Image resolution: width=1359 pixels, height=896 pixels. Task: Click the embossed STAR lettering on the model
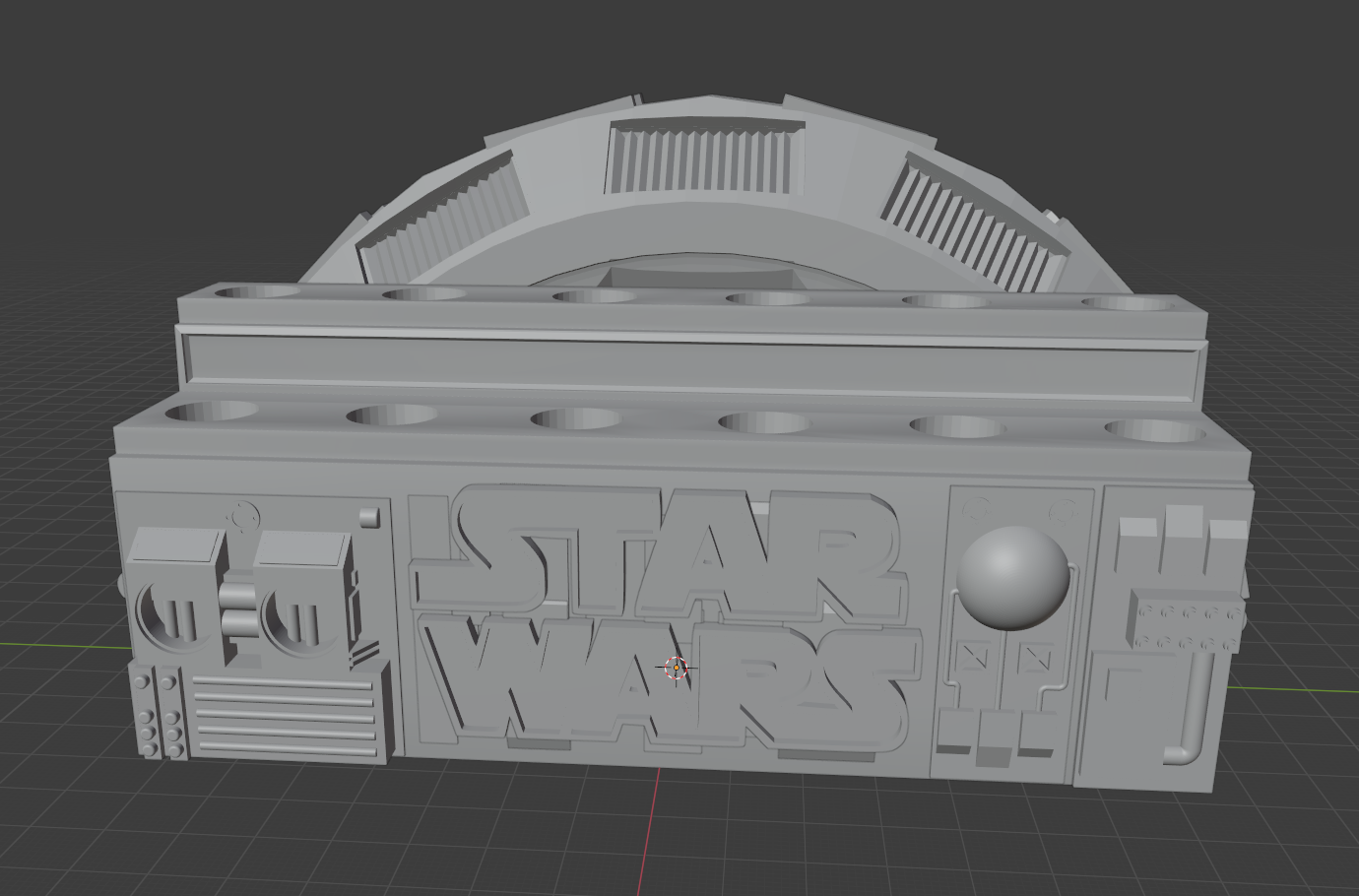pyautogui.click(x=660, y=553)
